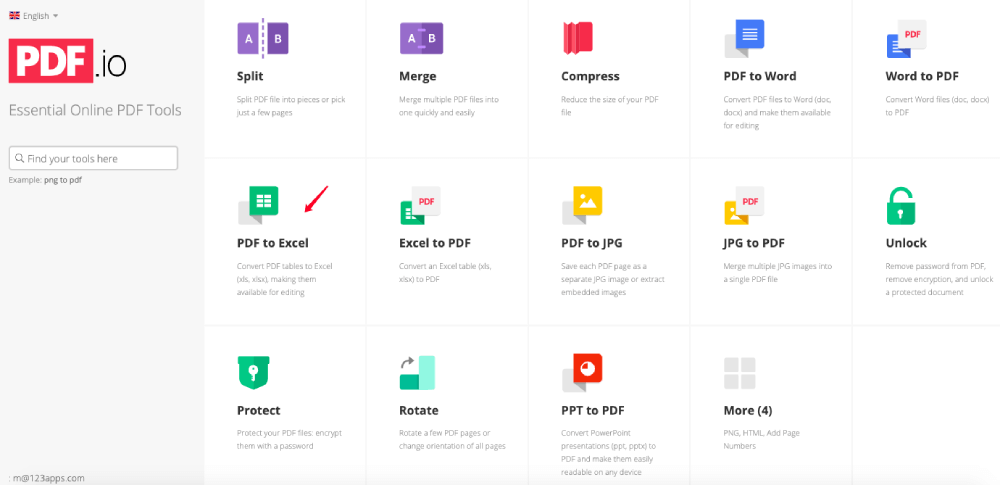
Task: Open the English language dropdown
Action: tap(34, 16)
